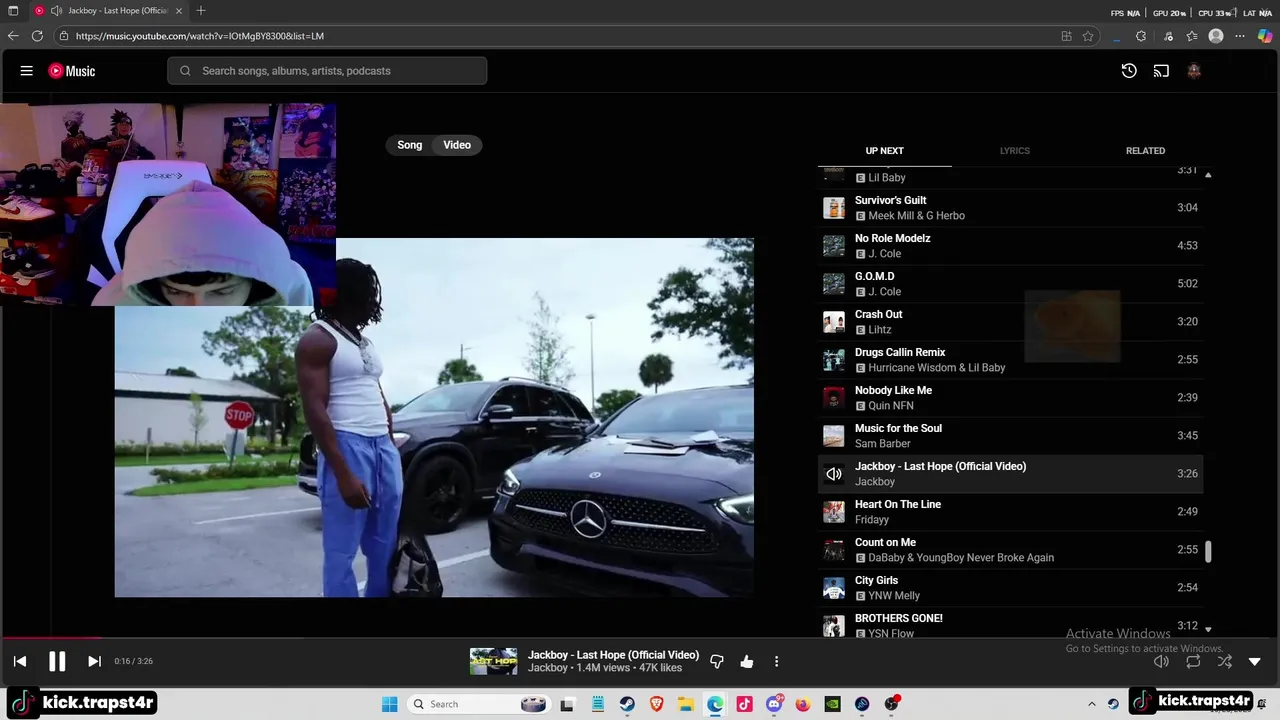
Task: Seek using the red progress bar
Action: (x=50, y=637)
